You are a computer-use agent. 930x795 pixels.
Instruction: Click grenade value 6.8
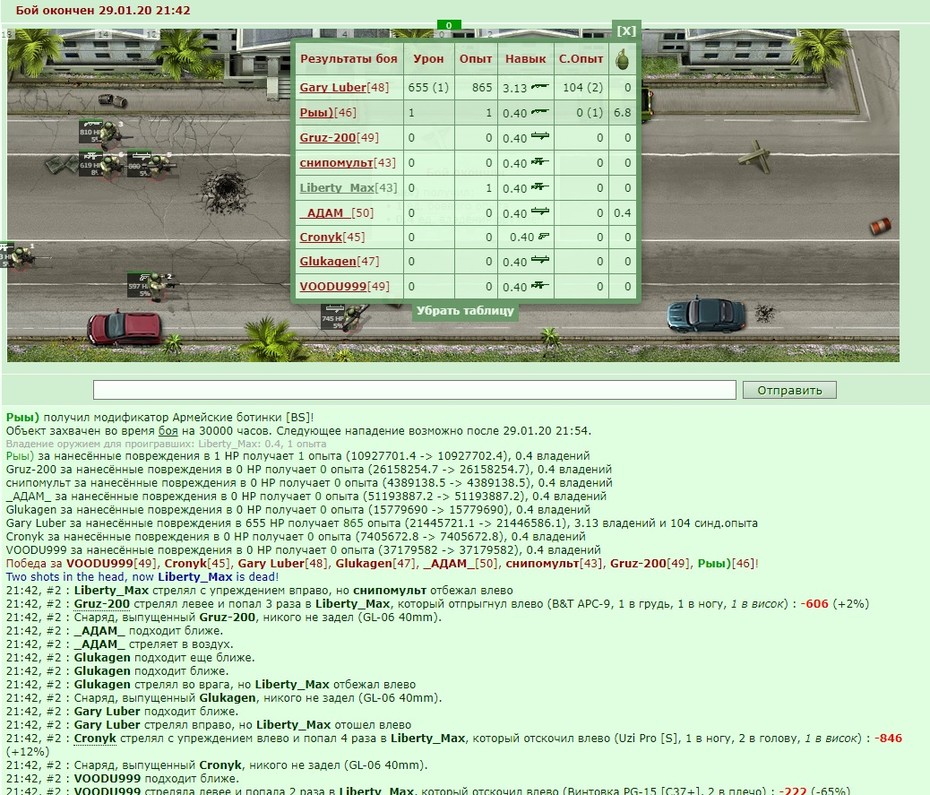(622, 112)
